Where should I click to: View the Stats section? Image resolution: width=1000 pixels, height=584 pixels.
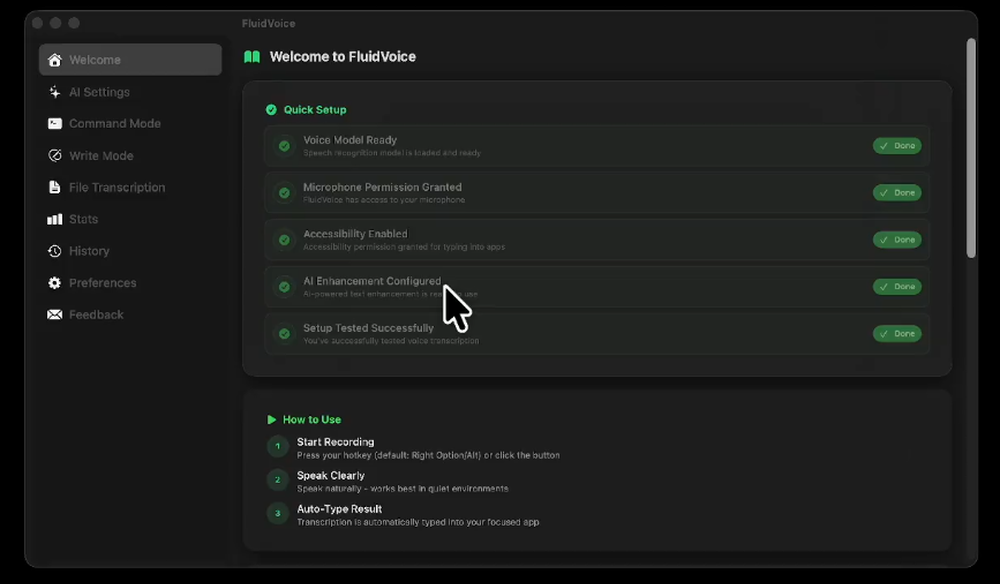point(84,219)
